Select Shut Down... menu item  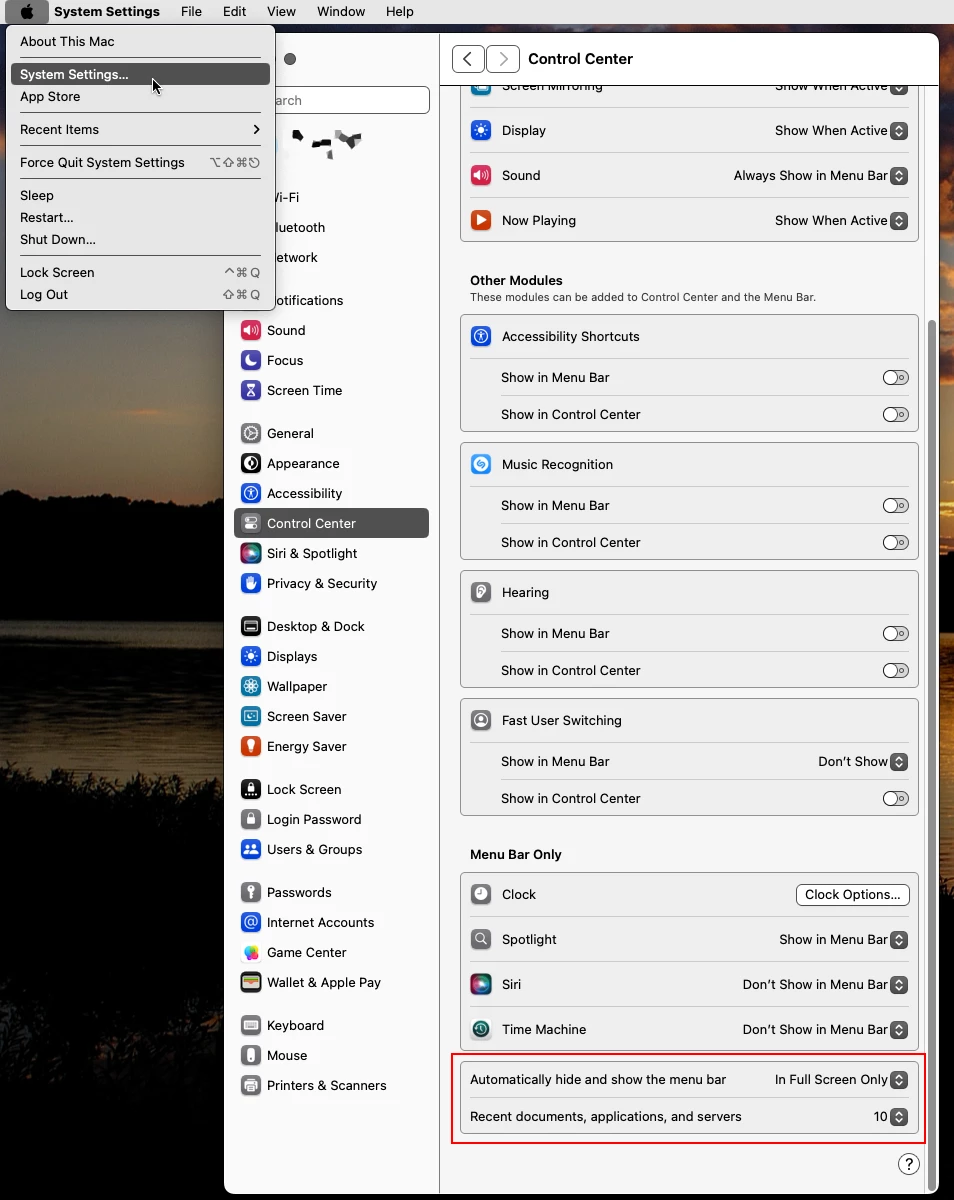pos(140,239)
